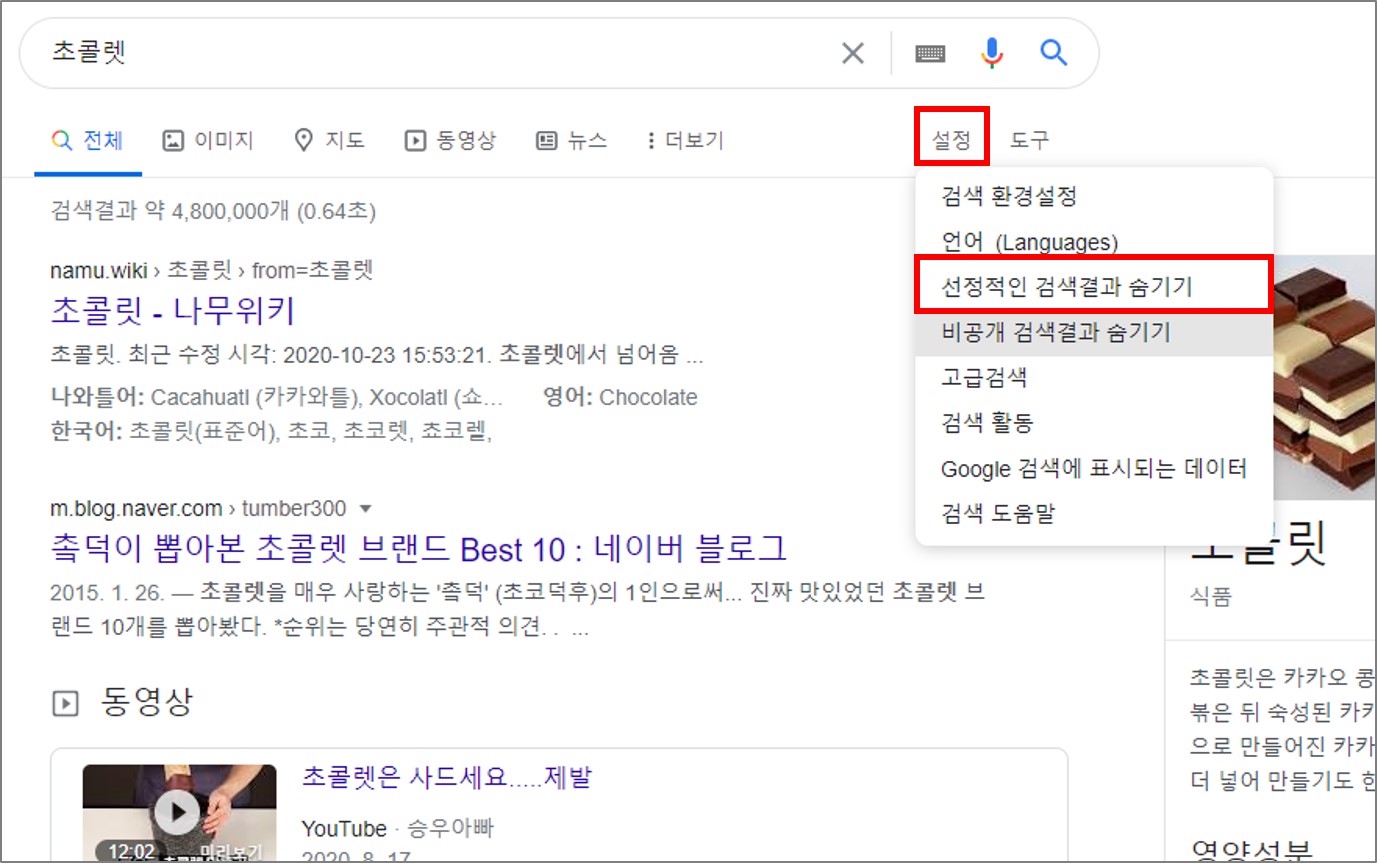The width and height of the screenshot is (1377, 863).
Task: Open 검색 도움말 entry
Action: pos(1094,515)
